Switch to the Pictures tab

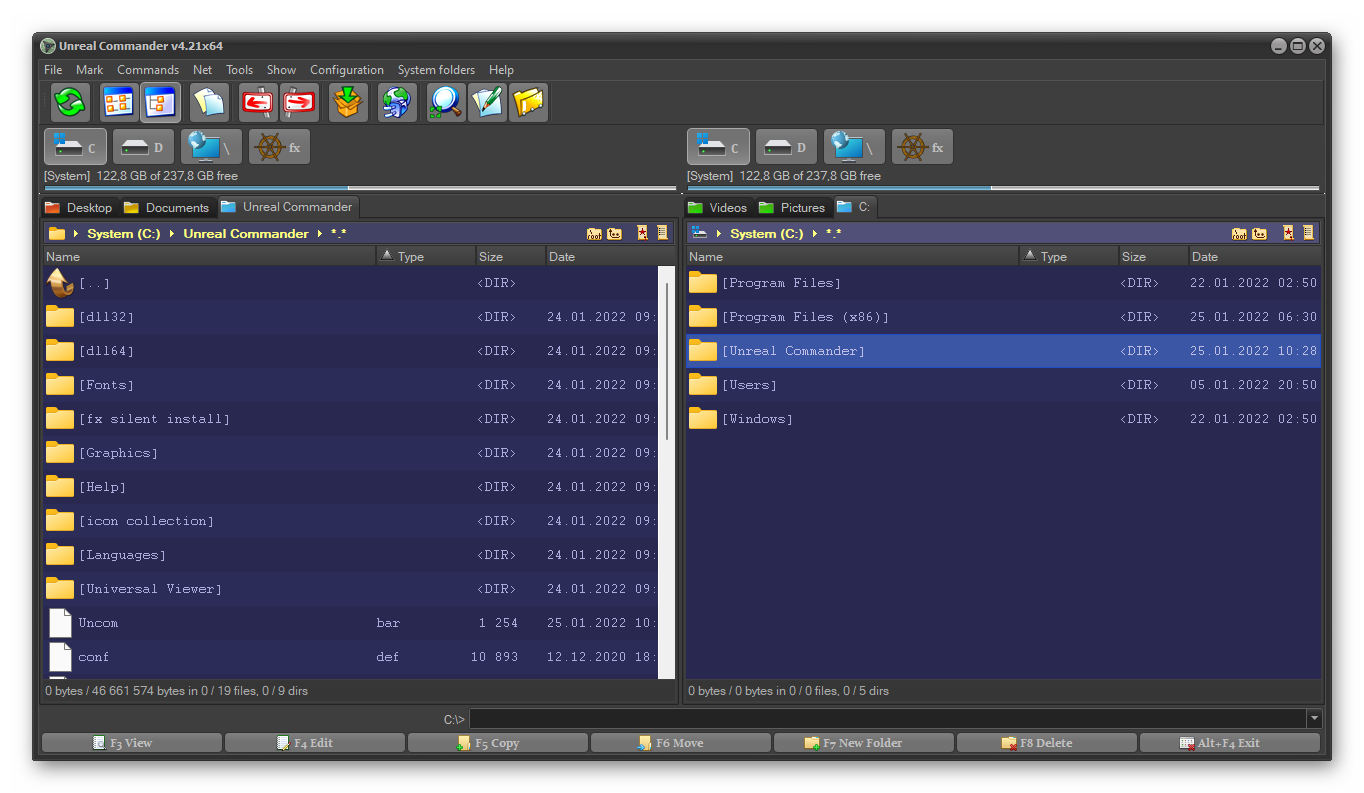coord(792,208)
